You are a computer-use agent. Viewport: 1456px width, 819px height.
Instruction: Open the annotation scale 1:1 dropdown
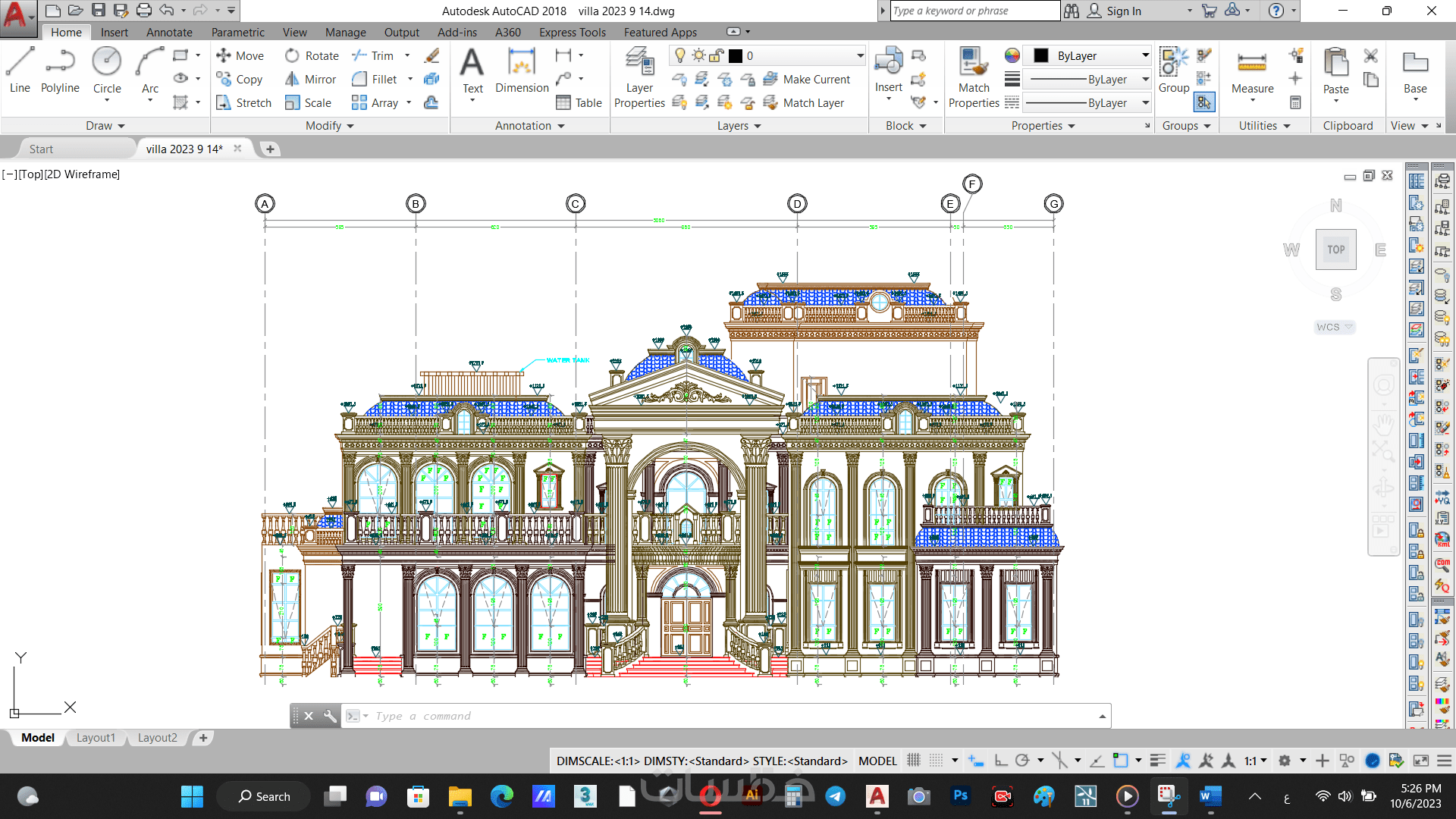coord(1255,761)
